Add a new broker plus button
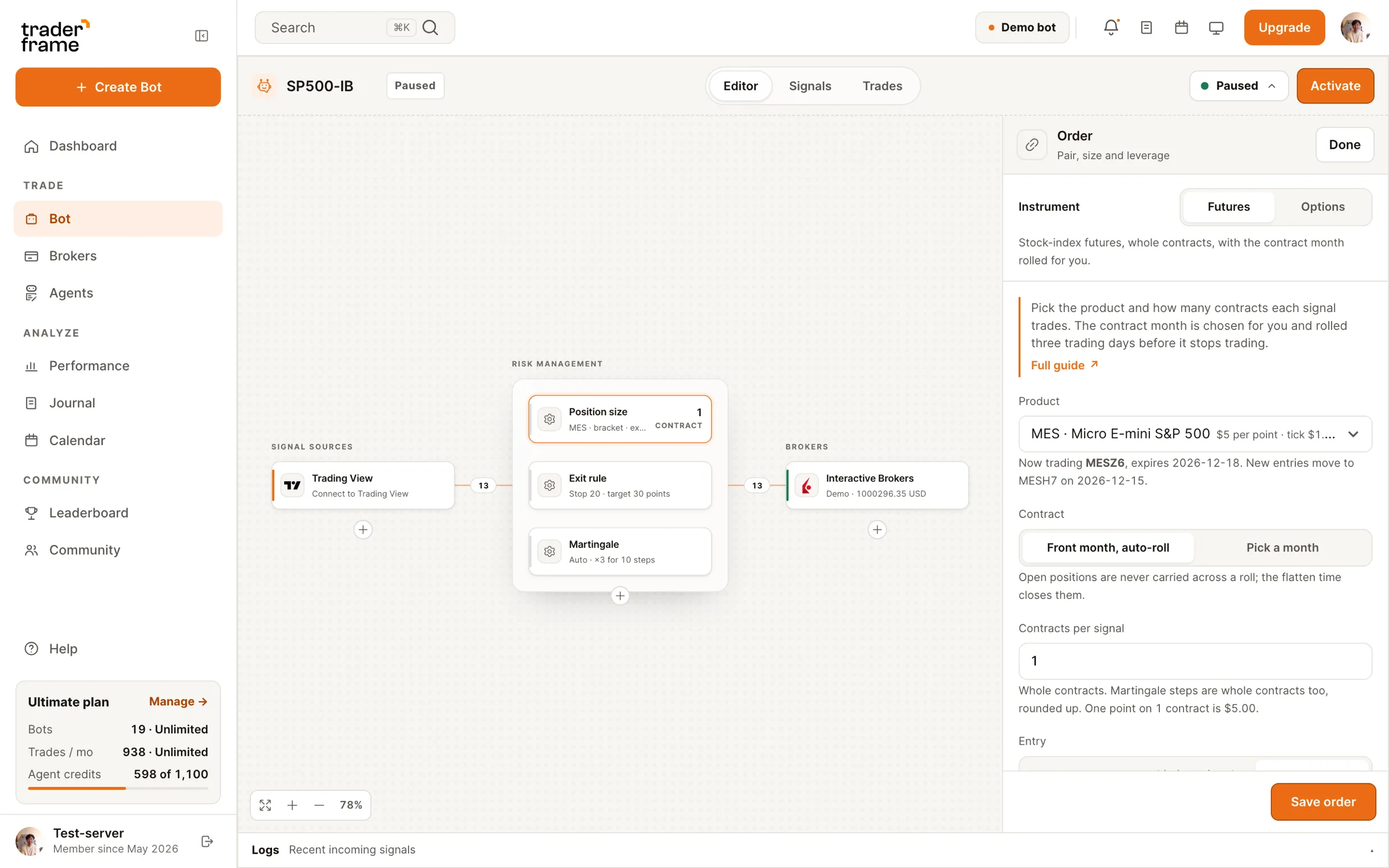This screenshot has height=868, width=1389. 877,529
